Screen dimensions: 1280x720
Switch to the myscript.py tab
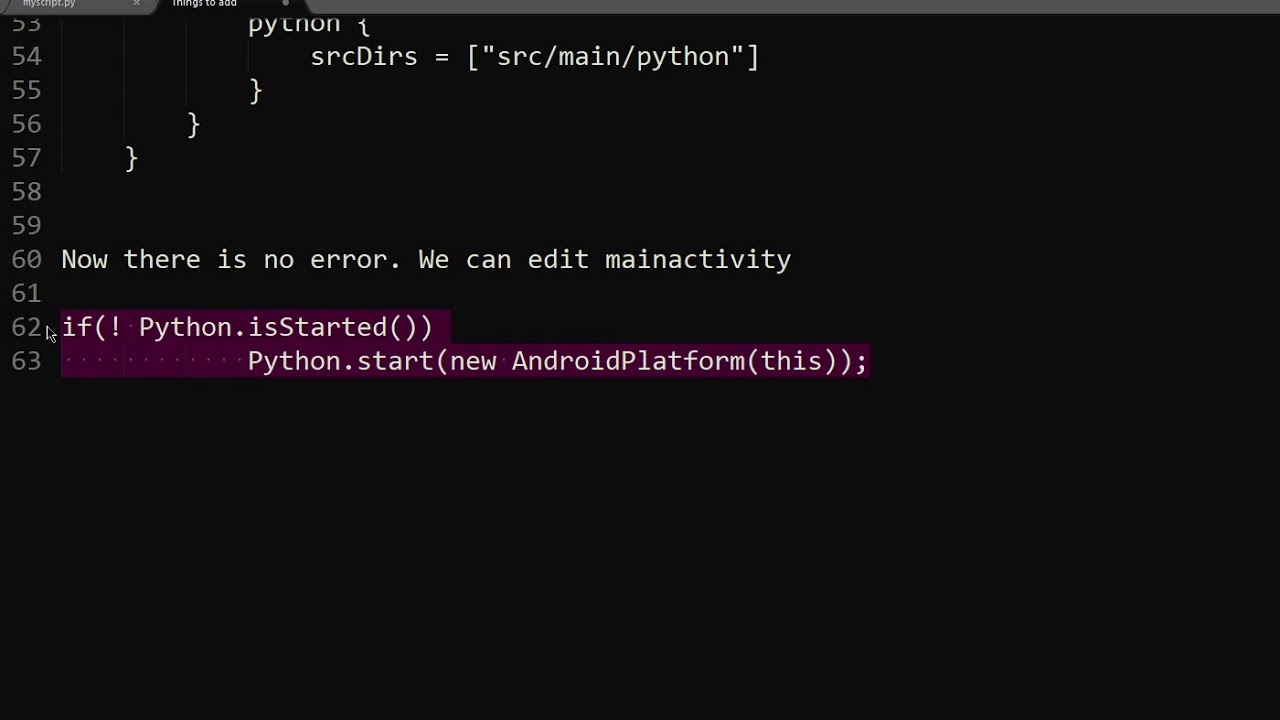(49, 4)
